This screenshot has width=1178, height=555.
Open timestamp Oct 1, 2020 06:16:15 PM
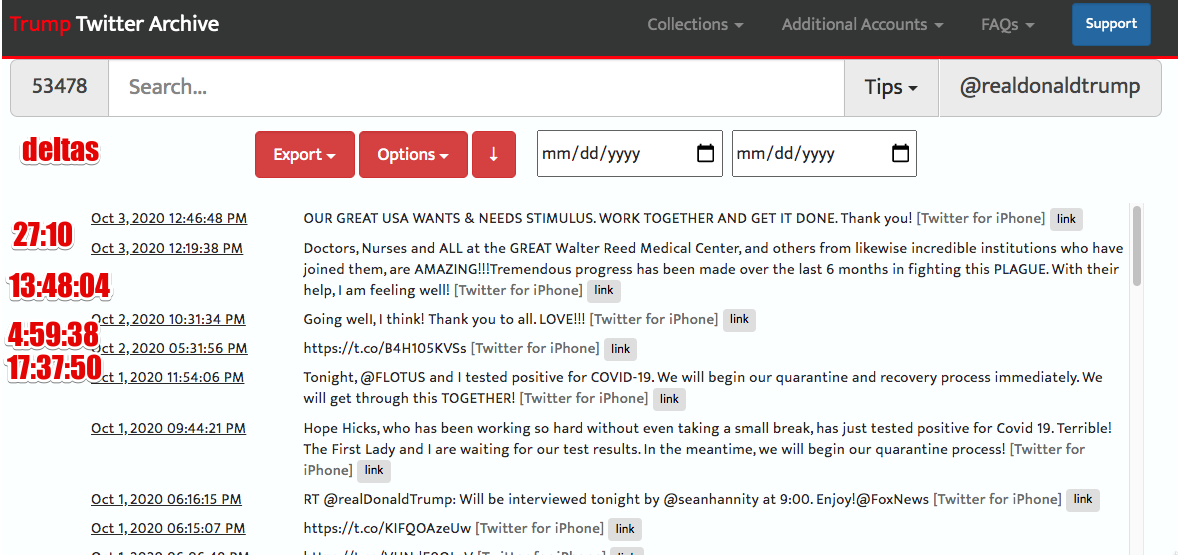[166, 499]
